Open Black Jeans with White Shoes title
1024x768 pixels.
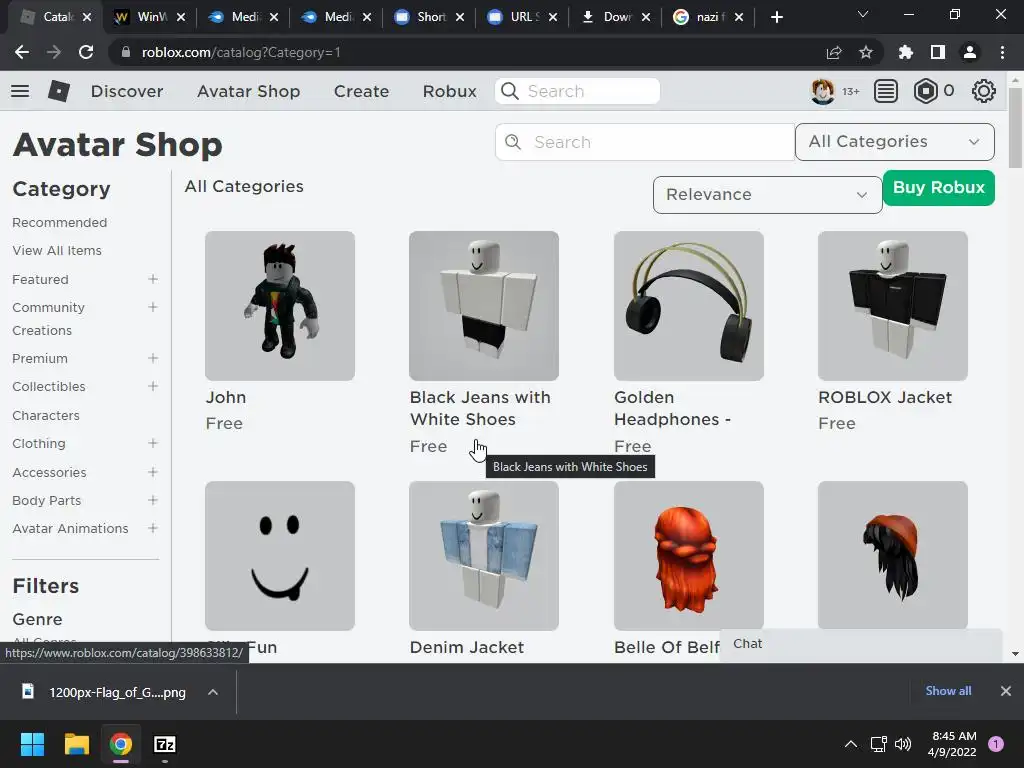point(480,408)
